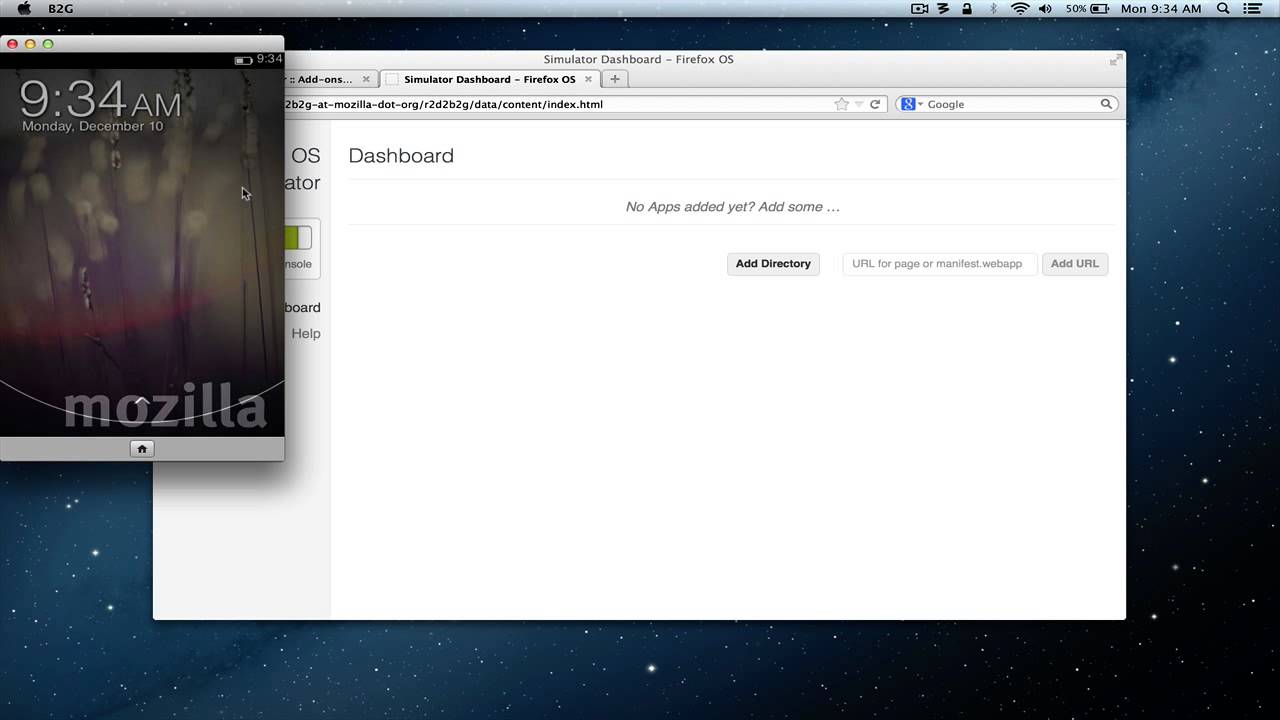Screen dimensions: 1280x720
Task: Reload the page in Firefox
Action: click(x=875, y=104)
